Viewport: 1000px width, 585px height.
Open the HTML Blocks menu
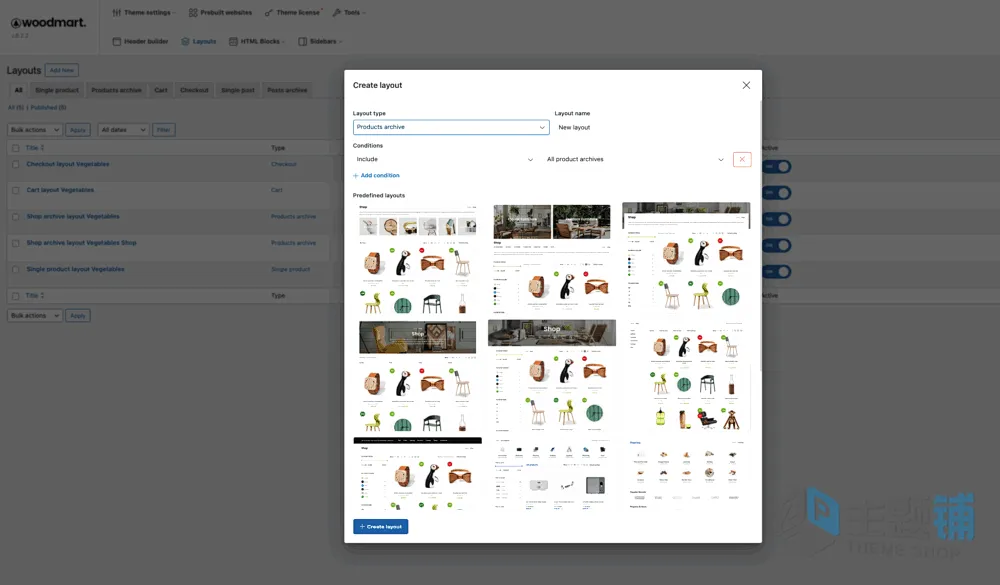[x=257, y=41]
